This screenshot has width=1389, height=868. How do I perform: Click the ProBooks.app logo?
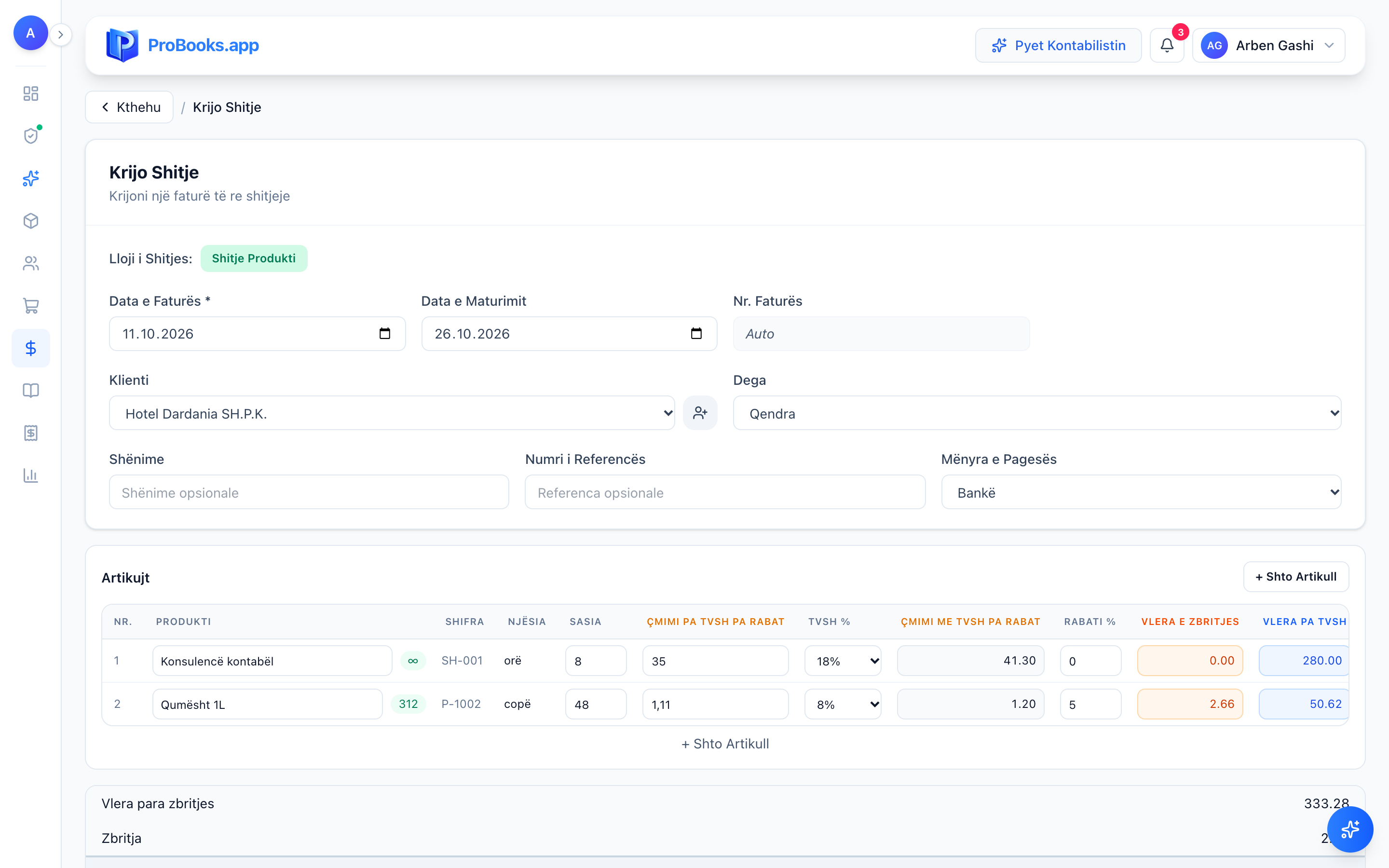pyautogui.click(x=182, y=45)
